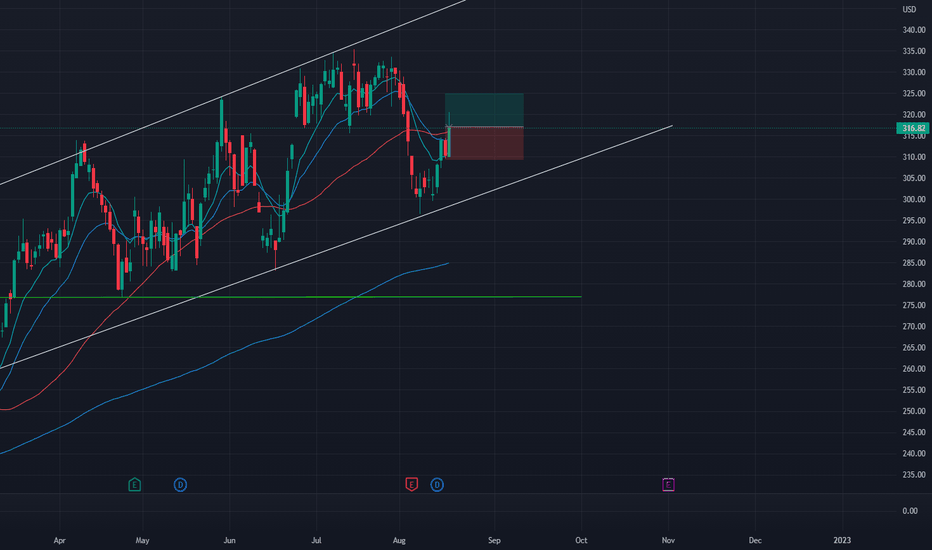Click the 275.00 price axis label
The height and width of the screenshot is (550, 932).
(914, 305)
